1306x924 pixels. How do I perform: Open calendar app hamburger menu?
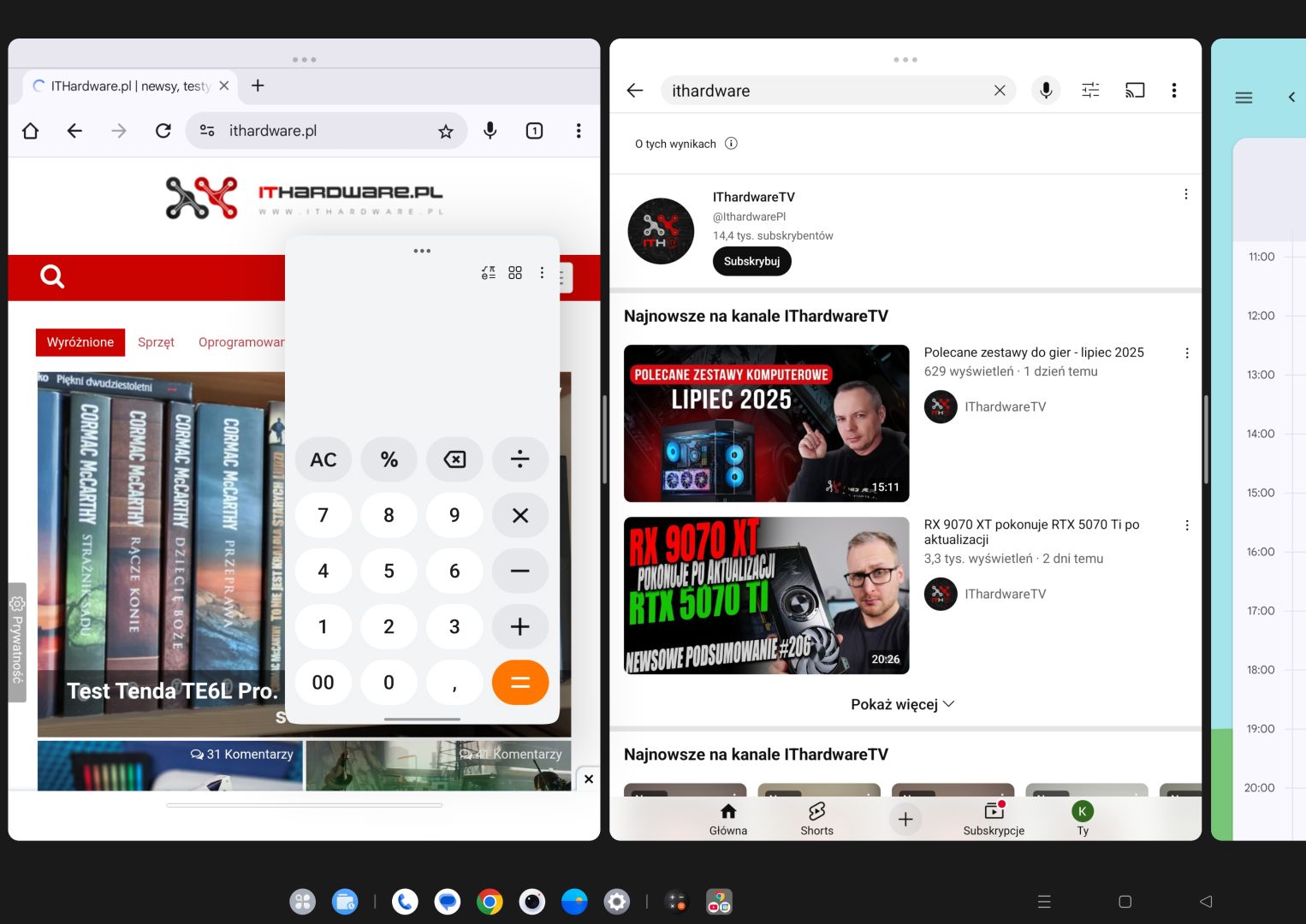[x=1244, y=98]
